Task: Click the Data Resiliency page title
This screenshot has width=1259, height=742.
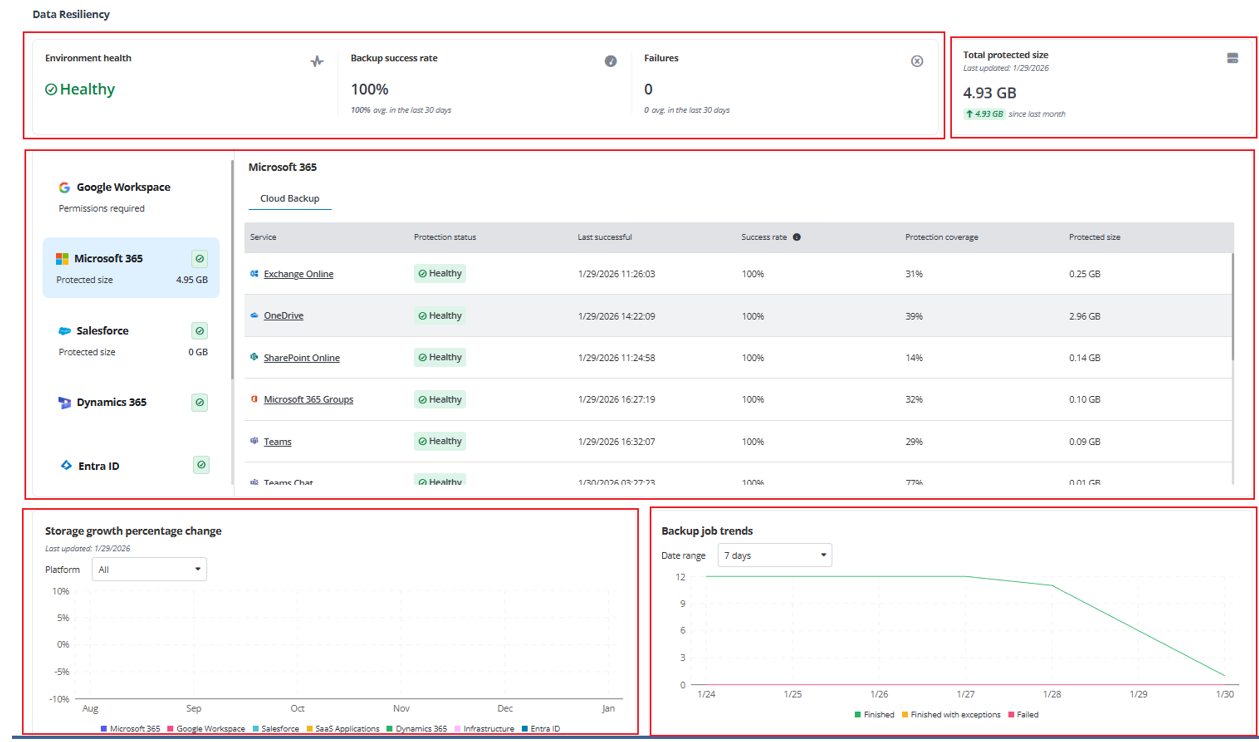Action: pyautogui.click(x=71, y=15)
